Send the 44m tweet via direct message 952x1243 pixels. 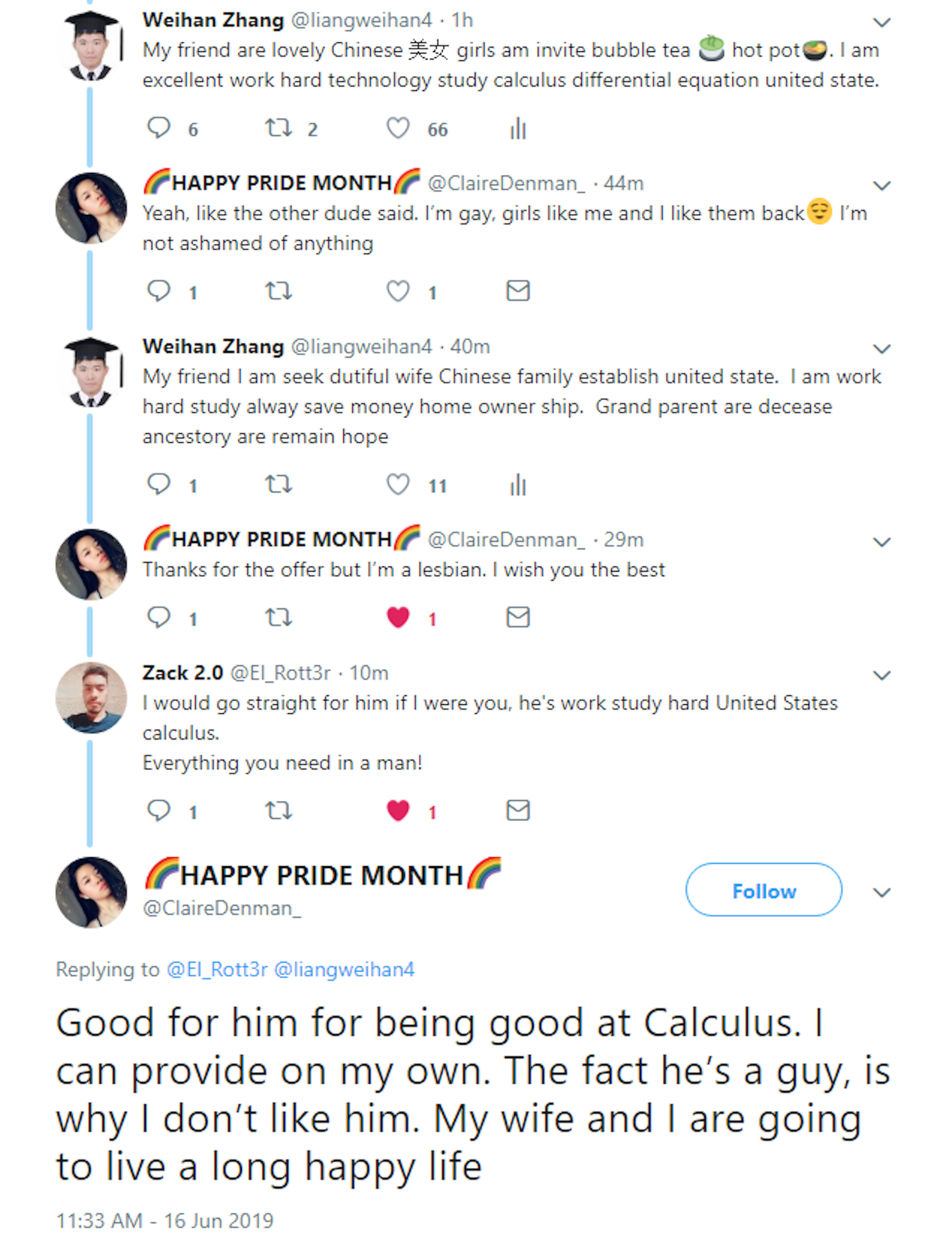click(517, 291)
